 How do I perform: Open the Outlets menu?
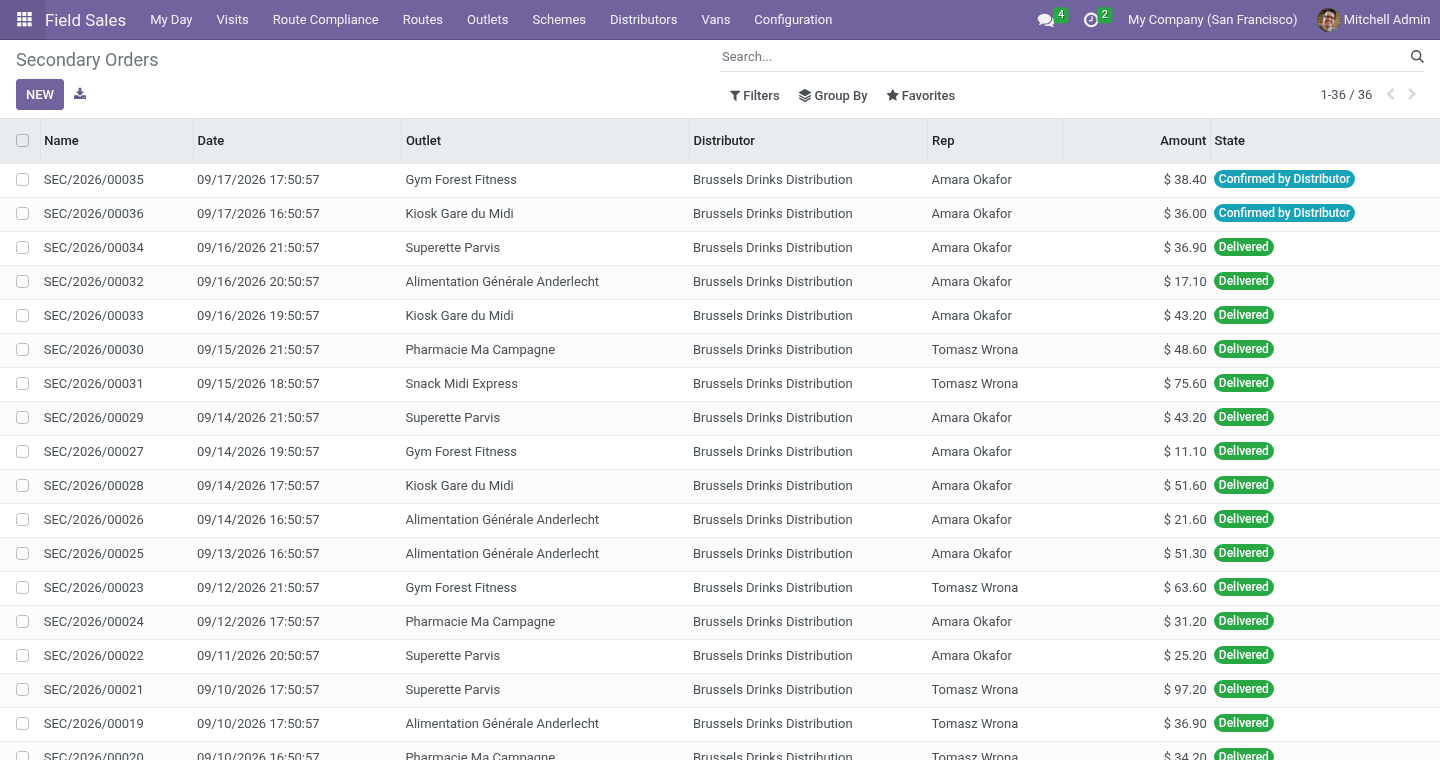click(x=488, y=20)
